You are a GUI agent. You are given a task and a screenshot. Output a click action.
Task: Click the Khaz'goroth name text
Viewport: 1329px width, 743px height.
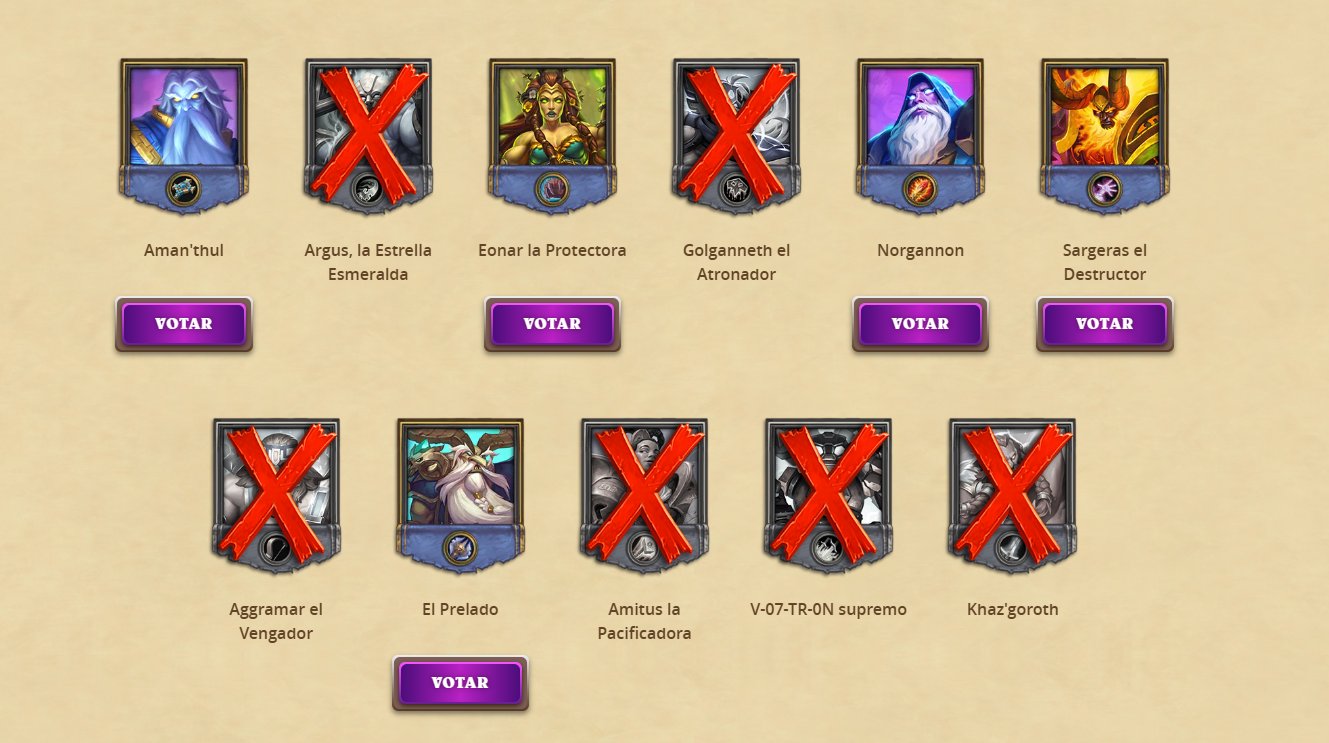click(x=1012, y=609)
